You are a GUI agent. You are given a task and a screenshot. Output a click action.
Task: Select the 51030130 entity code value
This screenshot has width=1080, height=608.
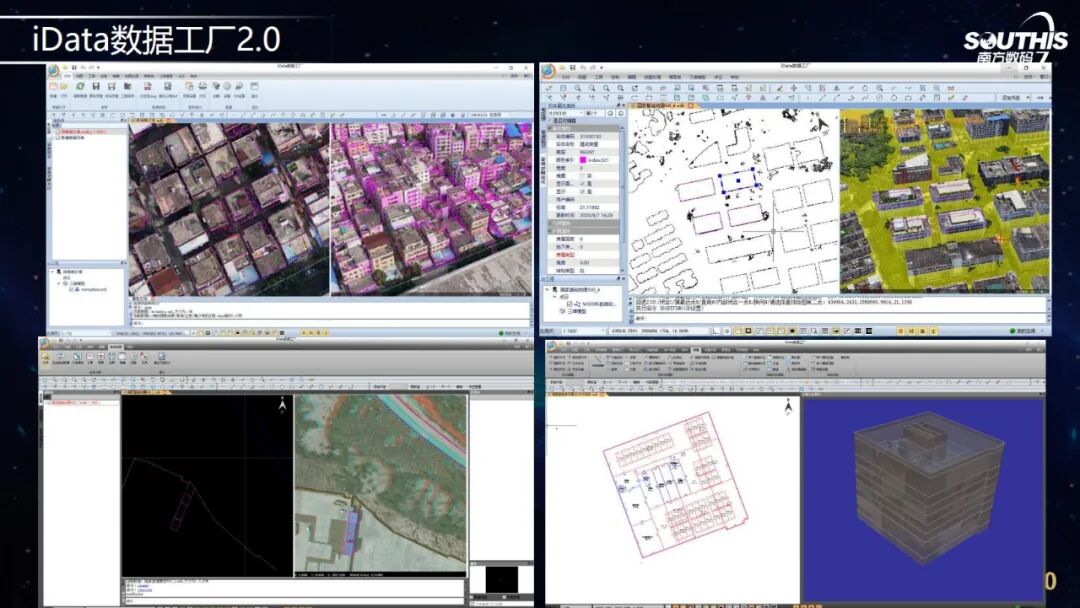[590, 136]
